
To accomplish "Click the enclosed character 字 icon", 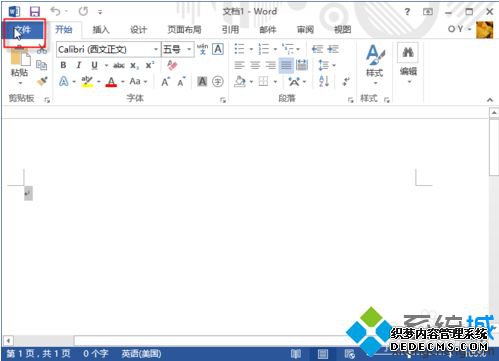I will coord(218,81).
